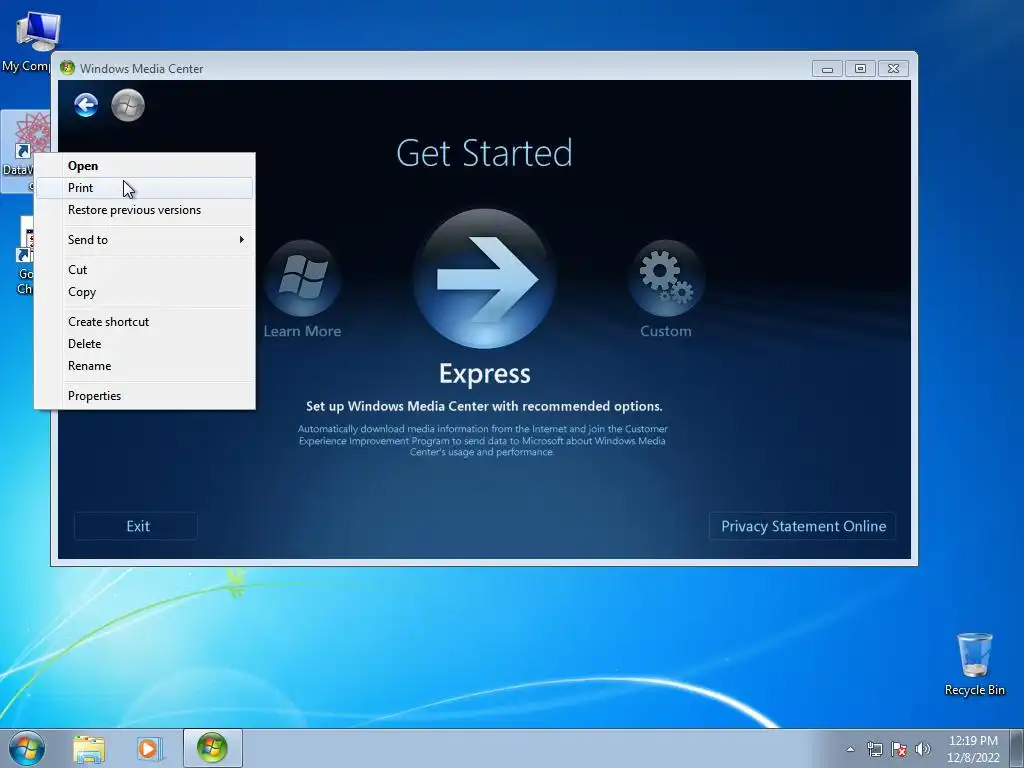The image size is (1024, 768).
Task: Maximize the Windows Media Center window
Action: (x=860, y=69)
